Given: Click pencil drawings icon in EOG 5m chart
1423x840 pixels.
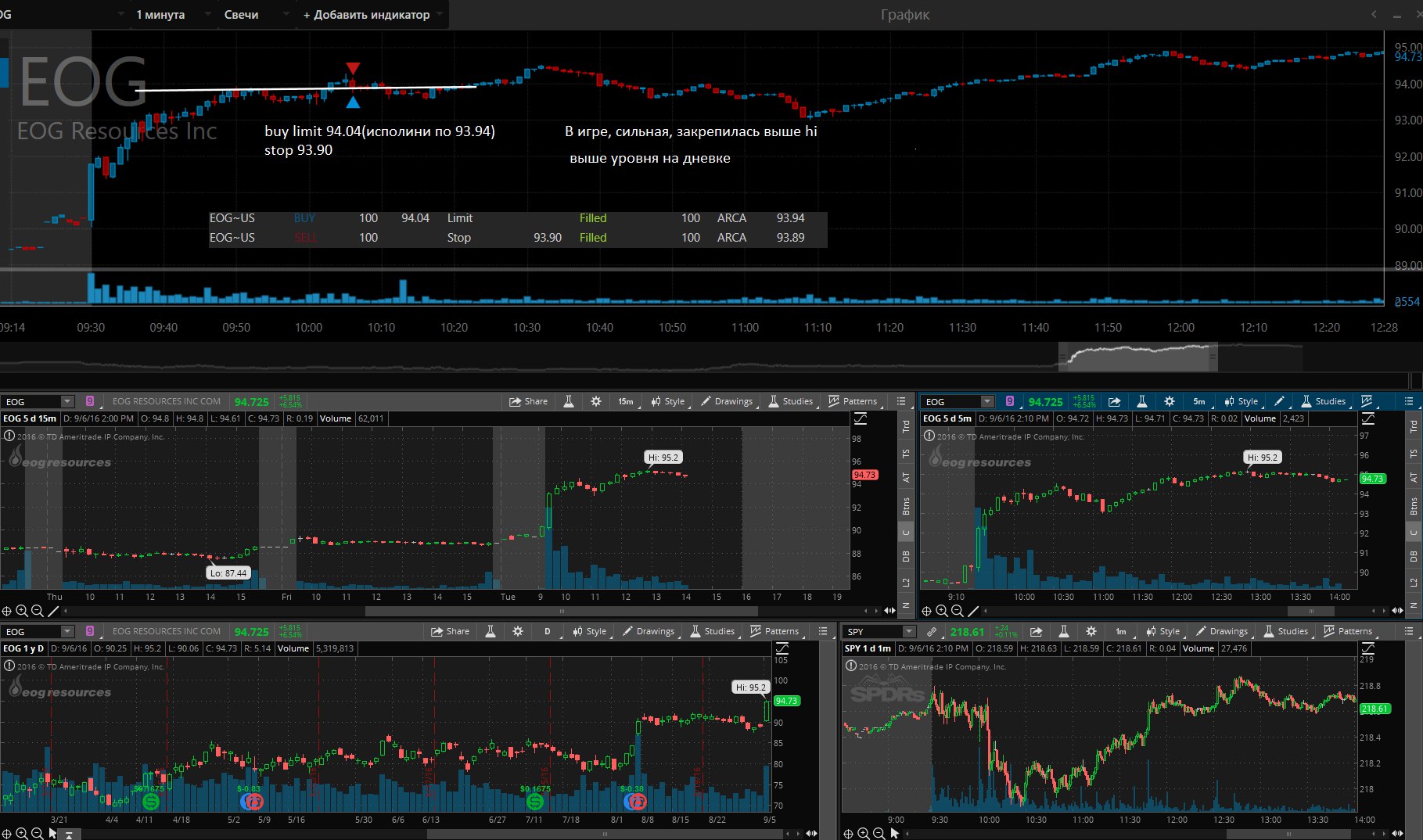Looking at the screenshot, I should pos(1280,401).
